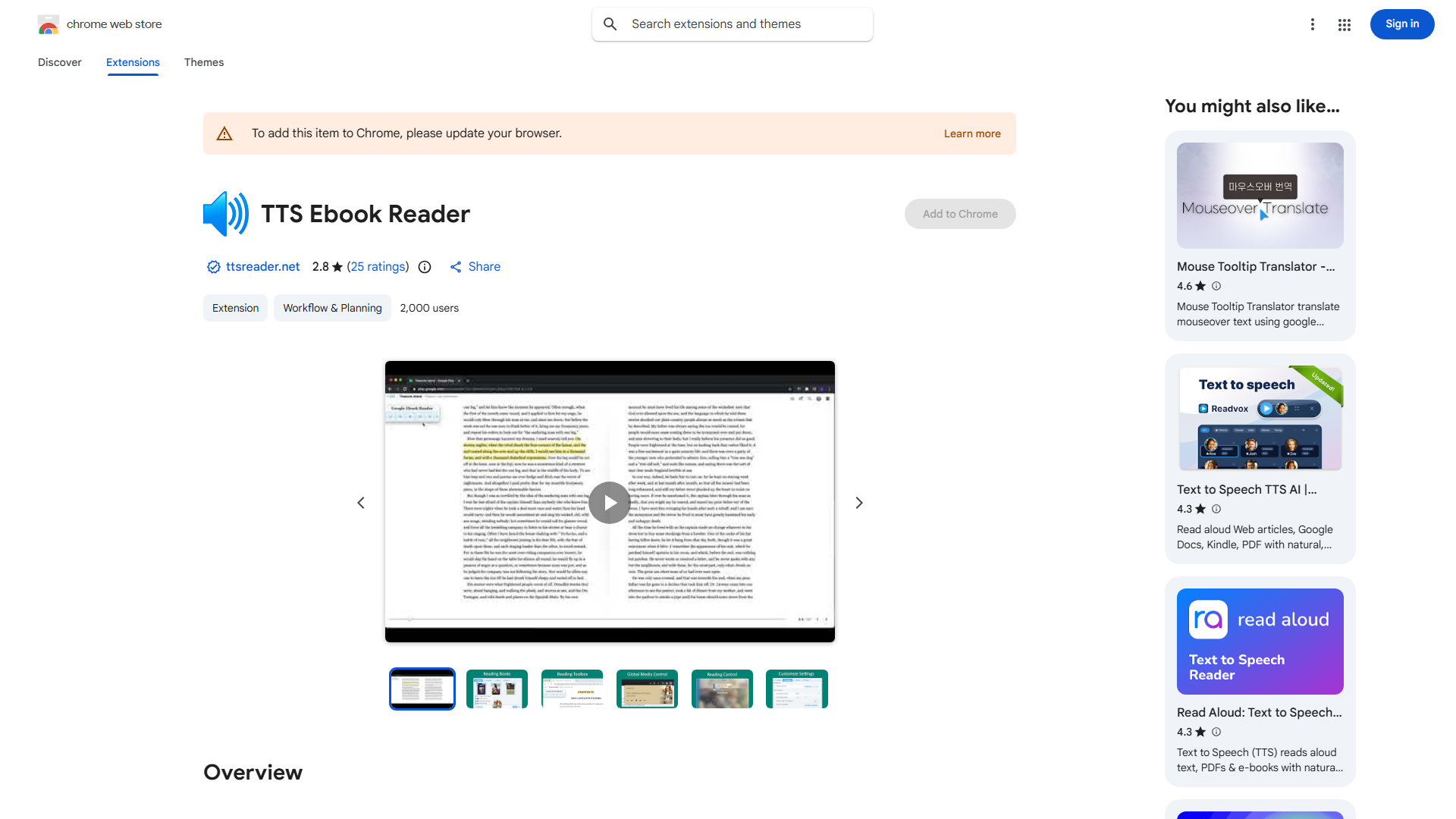Open the Discover tab

pos(59,62)
